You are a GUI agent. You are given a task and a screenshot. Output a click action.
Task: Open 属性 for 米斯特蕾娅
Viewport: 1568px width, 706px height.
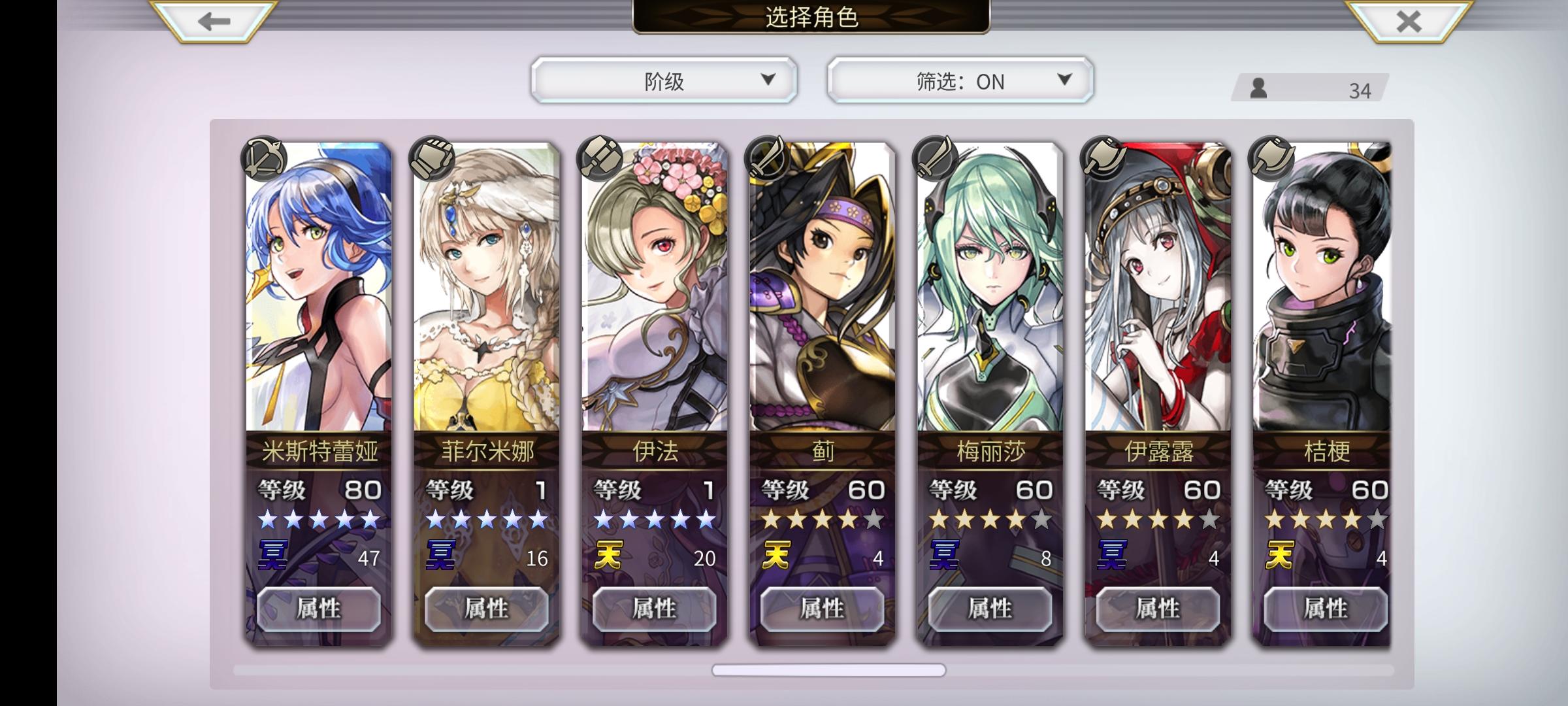(319, 609)
